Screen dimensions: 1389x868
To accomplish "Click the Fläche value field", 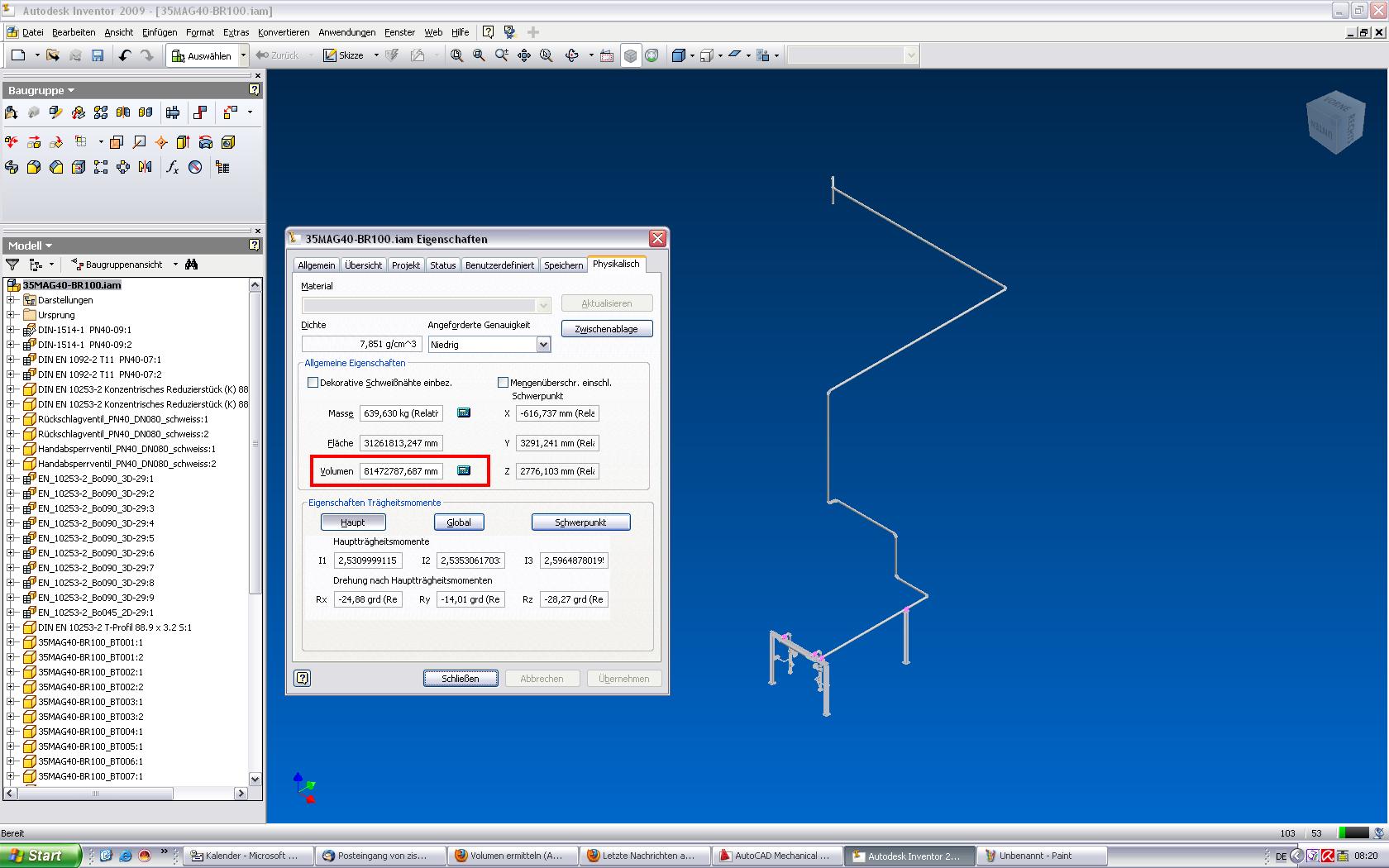I will click(401, 443).
